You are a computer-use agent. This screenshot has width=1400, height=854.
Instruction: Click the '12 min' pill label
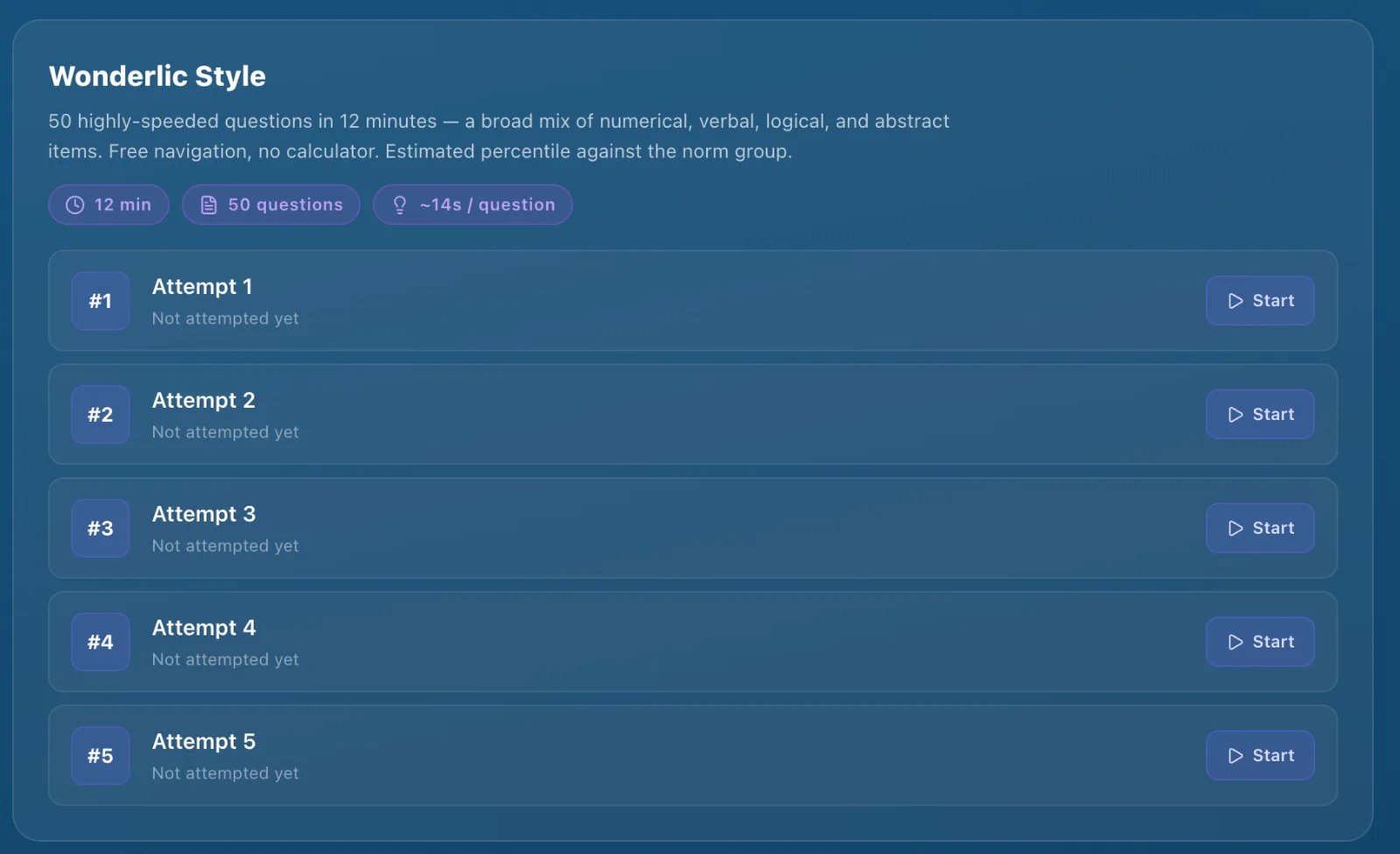tap(122, 205)
